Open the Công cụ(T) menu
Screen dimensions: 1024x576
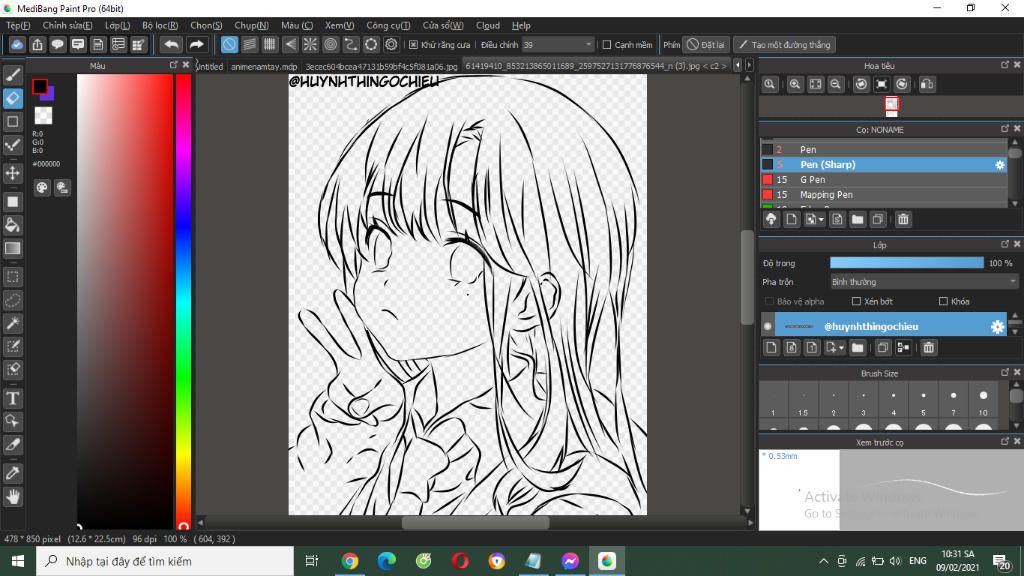[x=388, y=25]
